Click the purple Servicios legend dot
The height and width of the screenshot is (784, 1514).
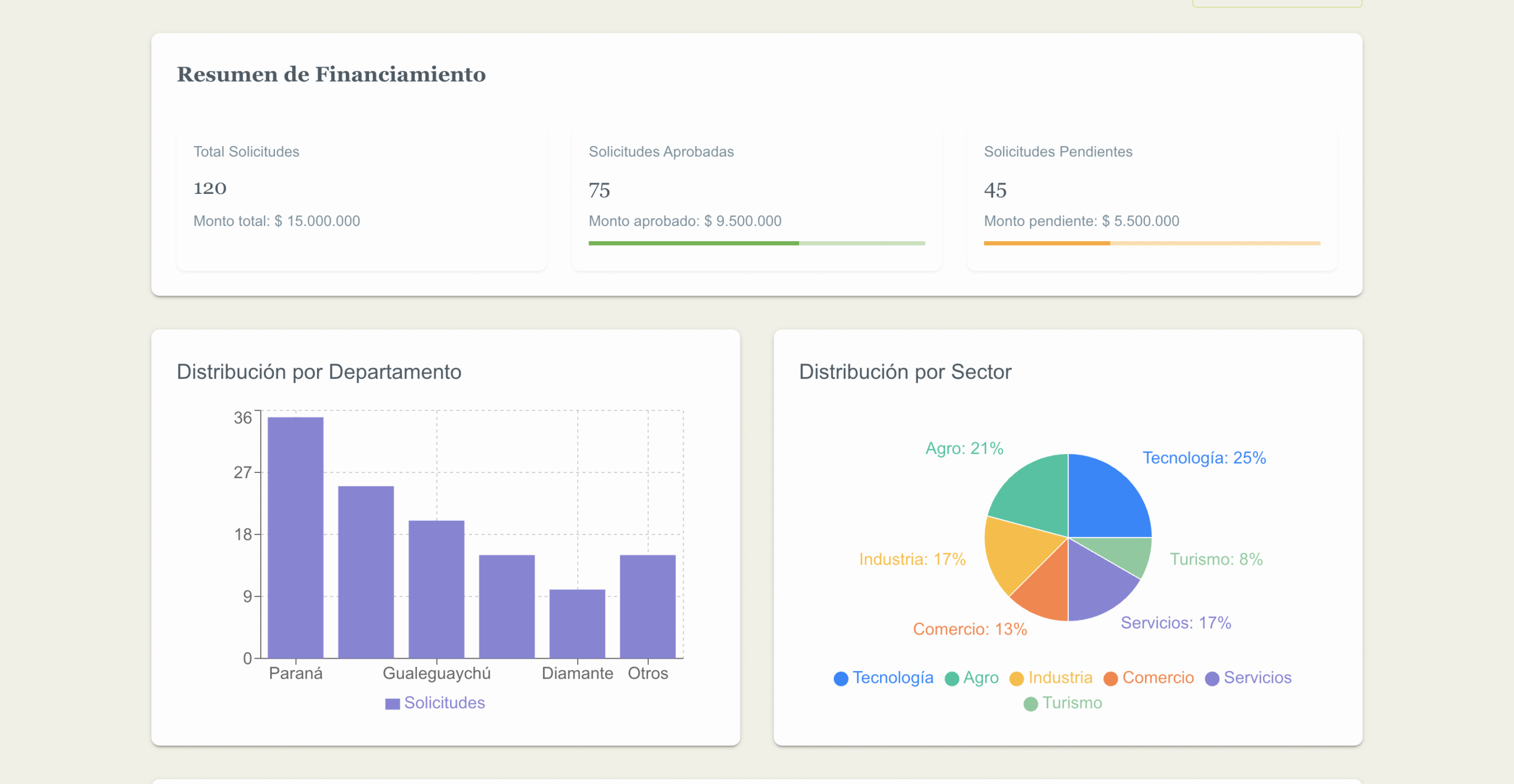click(x=1212, y=678)
